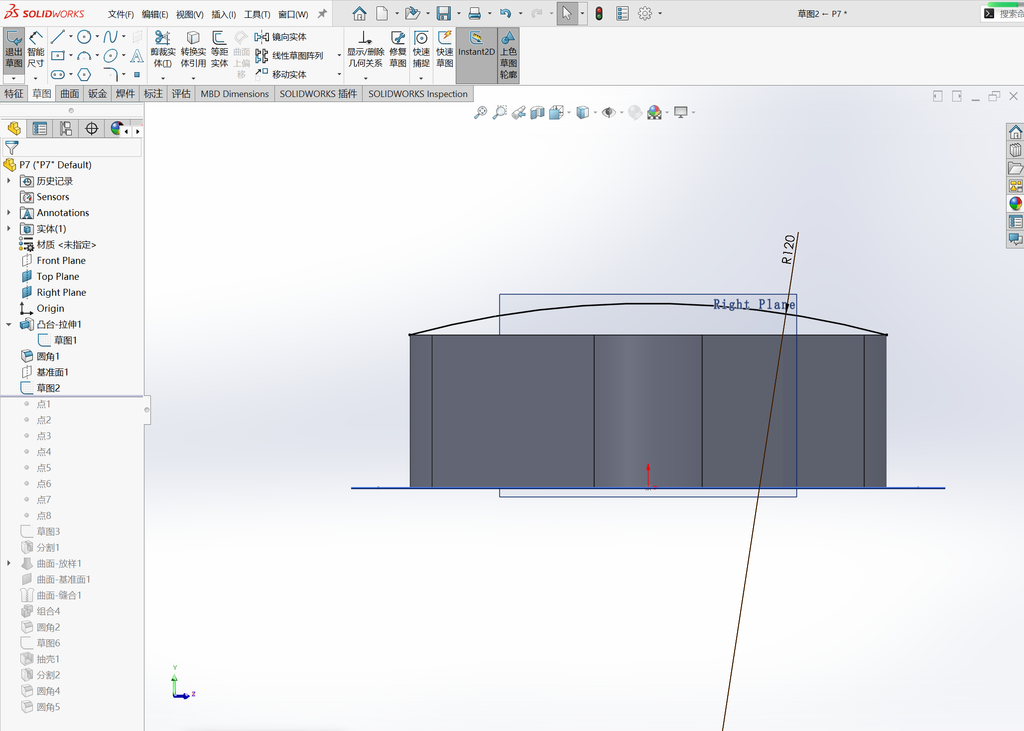Open DimXpertManager crosshair tab
Viewport: 1024px width, 731px height.
(x=91, y=129)
